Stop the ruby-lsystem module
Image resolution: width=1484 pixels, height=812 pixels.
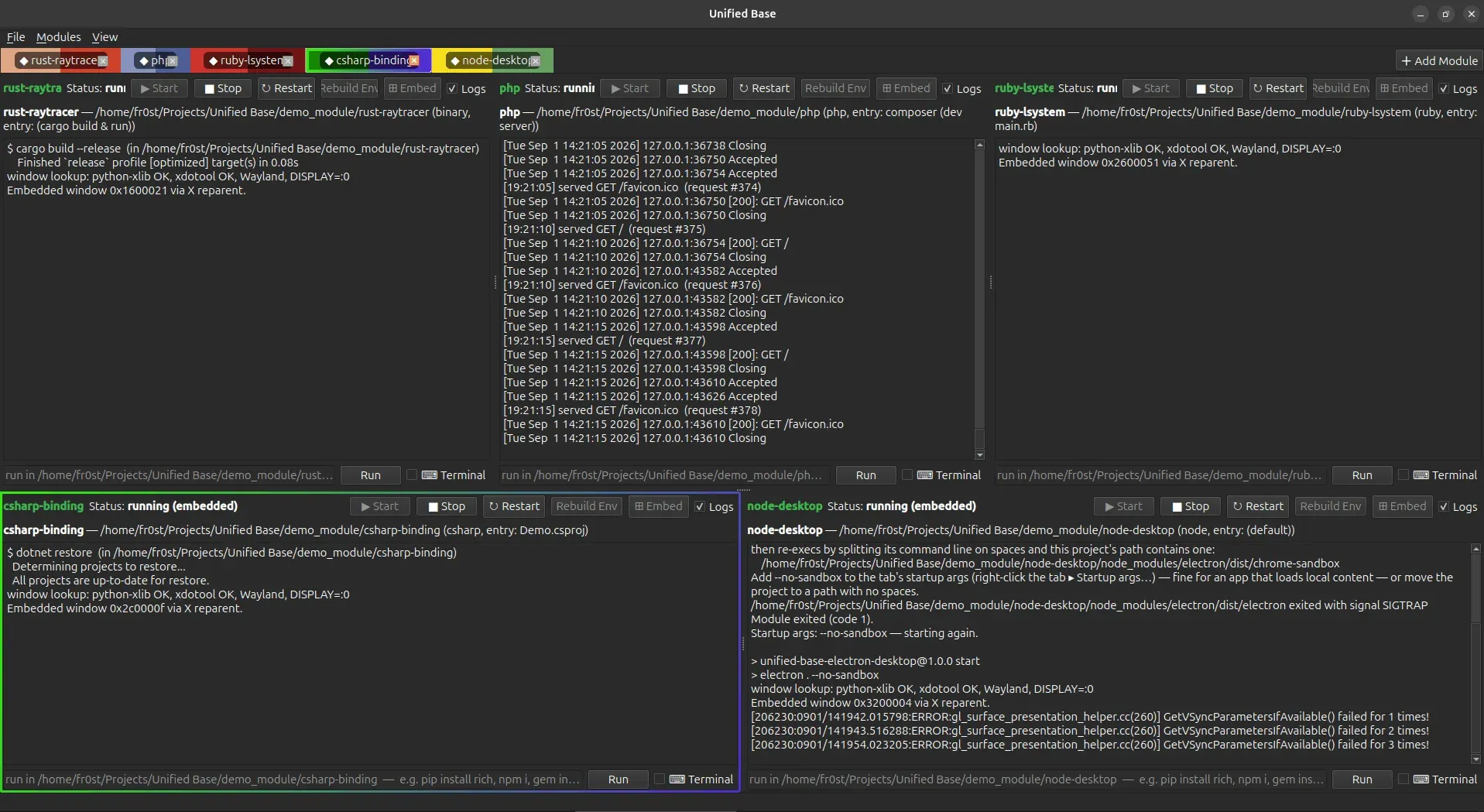[1215, 88]
